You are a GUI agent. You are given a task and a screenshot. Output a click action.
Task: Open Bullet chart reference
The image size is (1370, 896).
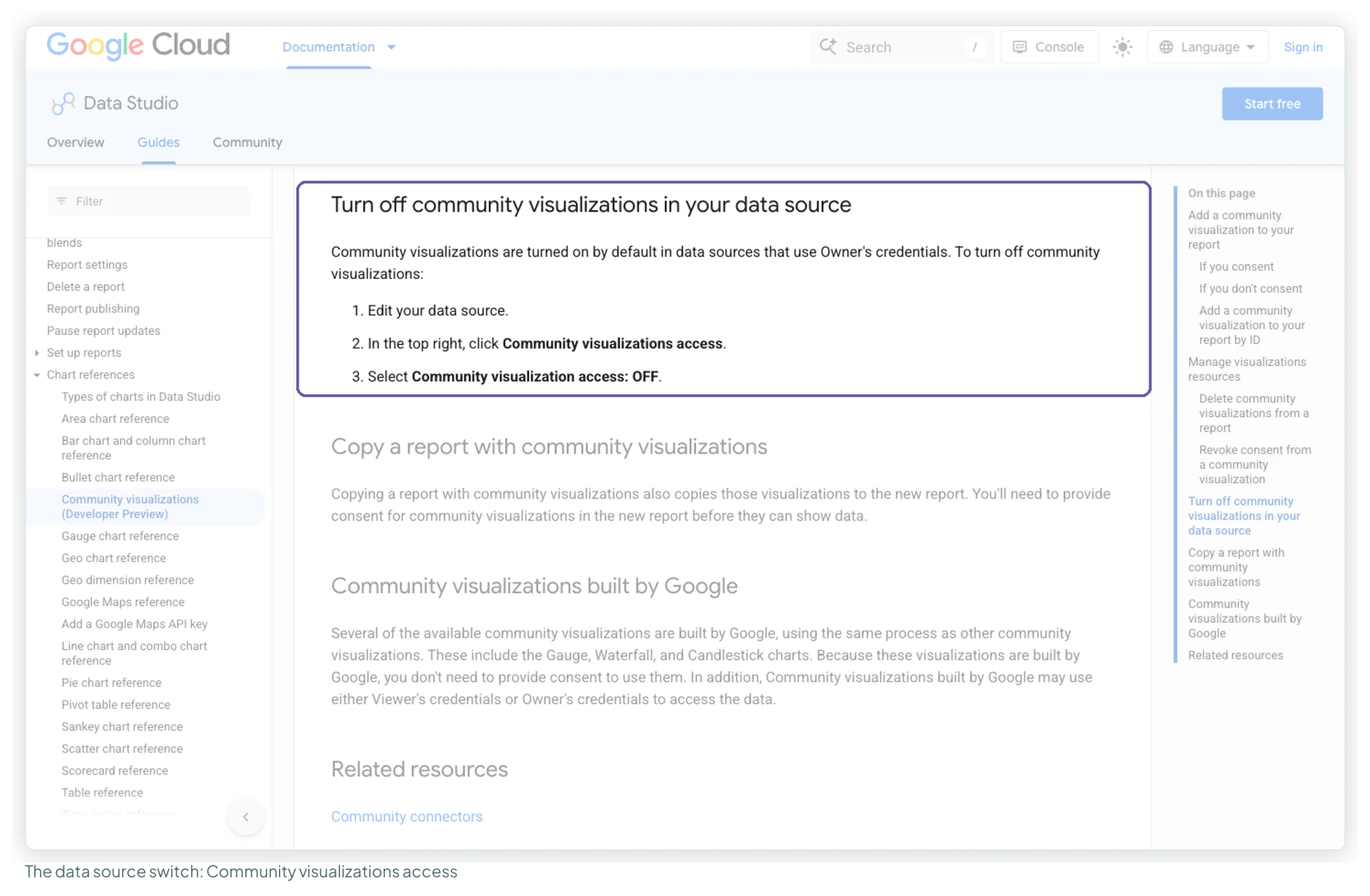pyautogui.click(x=118, y=478)
